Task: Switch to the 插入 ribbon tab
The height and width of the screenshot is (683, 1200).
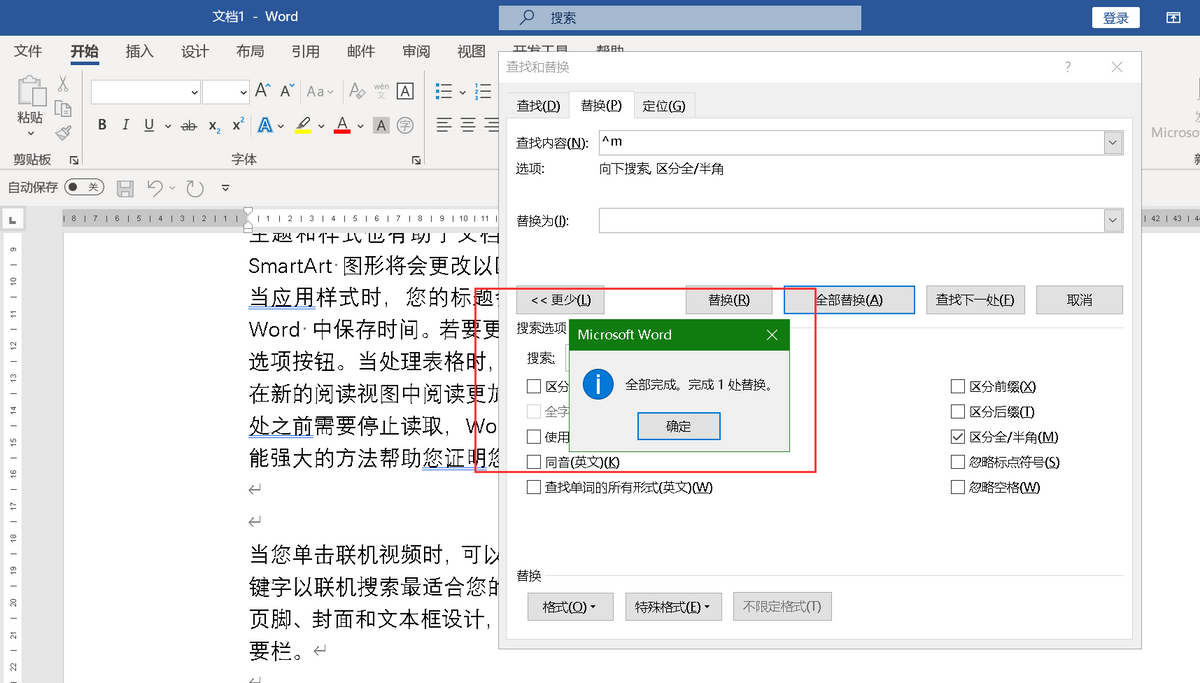Action: pyautogui.click(x=140, y=52)
